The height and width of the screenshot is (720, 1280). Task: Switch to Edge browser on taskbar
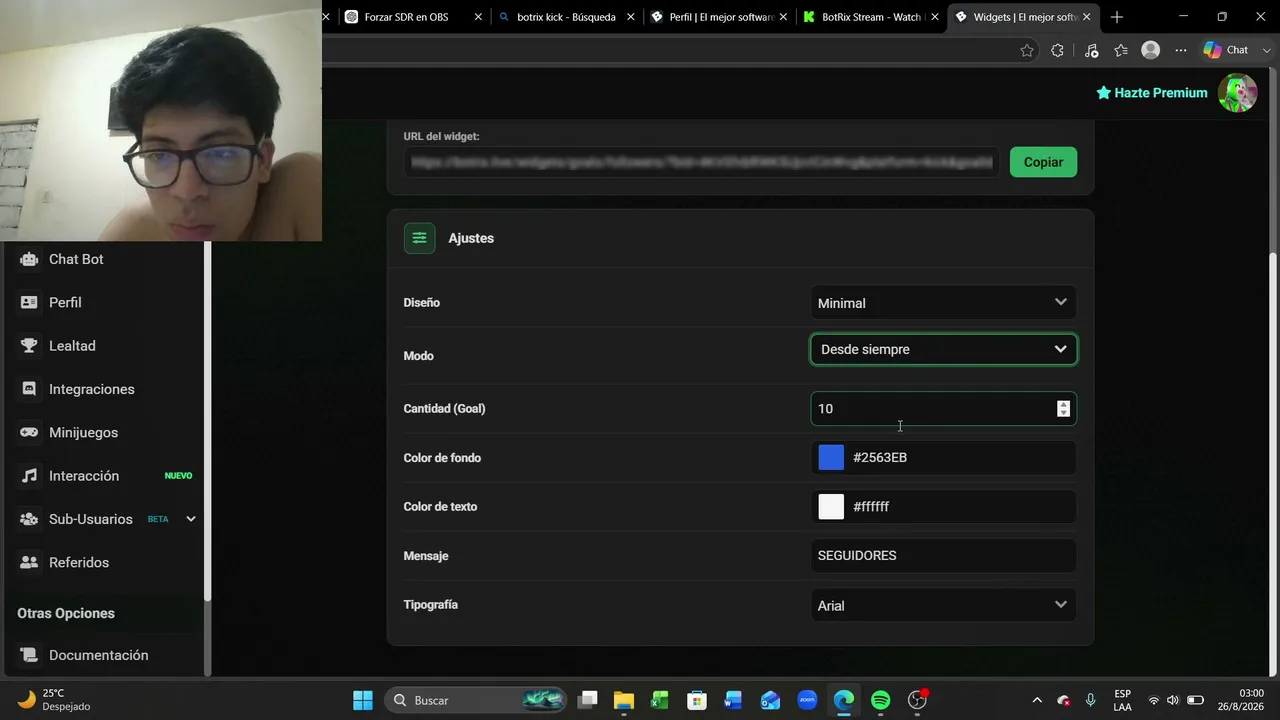point(844,700)
